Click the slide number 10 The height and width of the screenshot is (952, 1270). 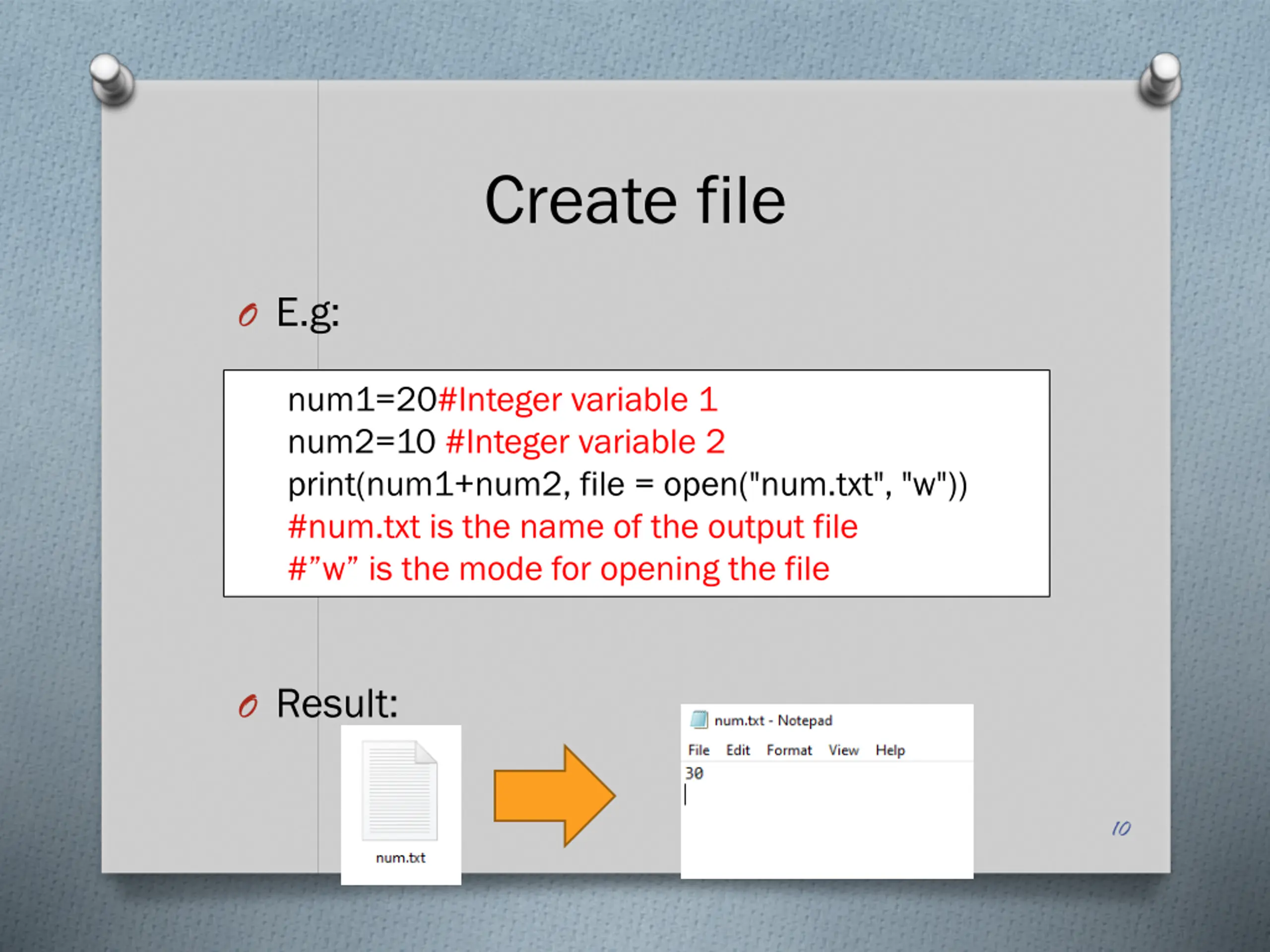pos(1121,828)
